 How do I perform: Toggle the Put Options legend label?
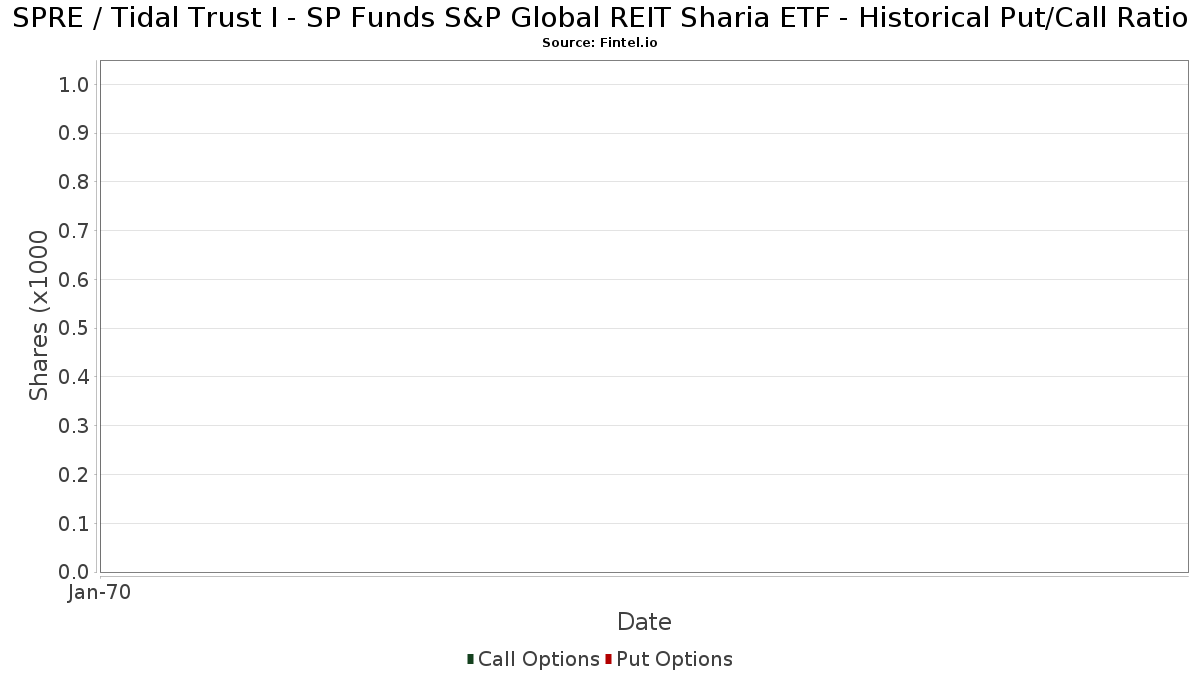click(x=675, y=659)
